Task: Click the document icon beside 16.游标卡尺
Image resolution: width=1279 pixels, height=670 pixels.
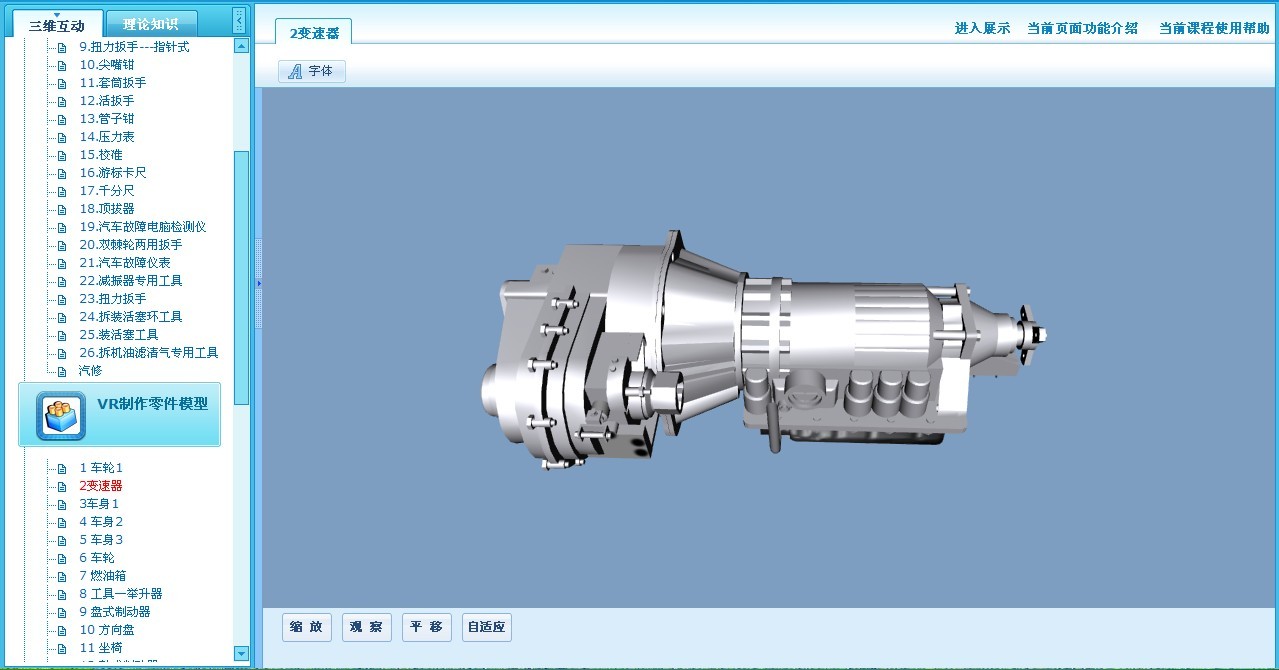Action: coord(61,173)
